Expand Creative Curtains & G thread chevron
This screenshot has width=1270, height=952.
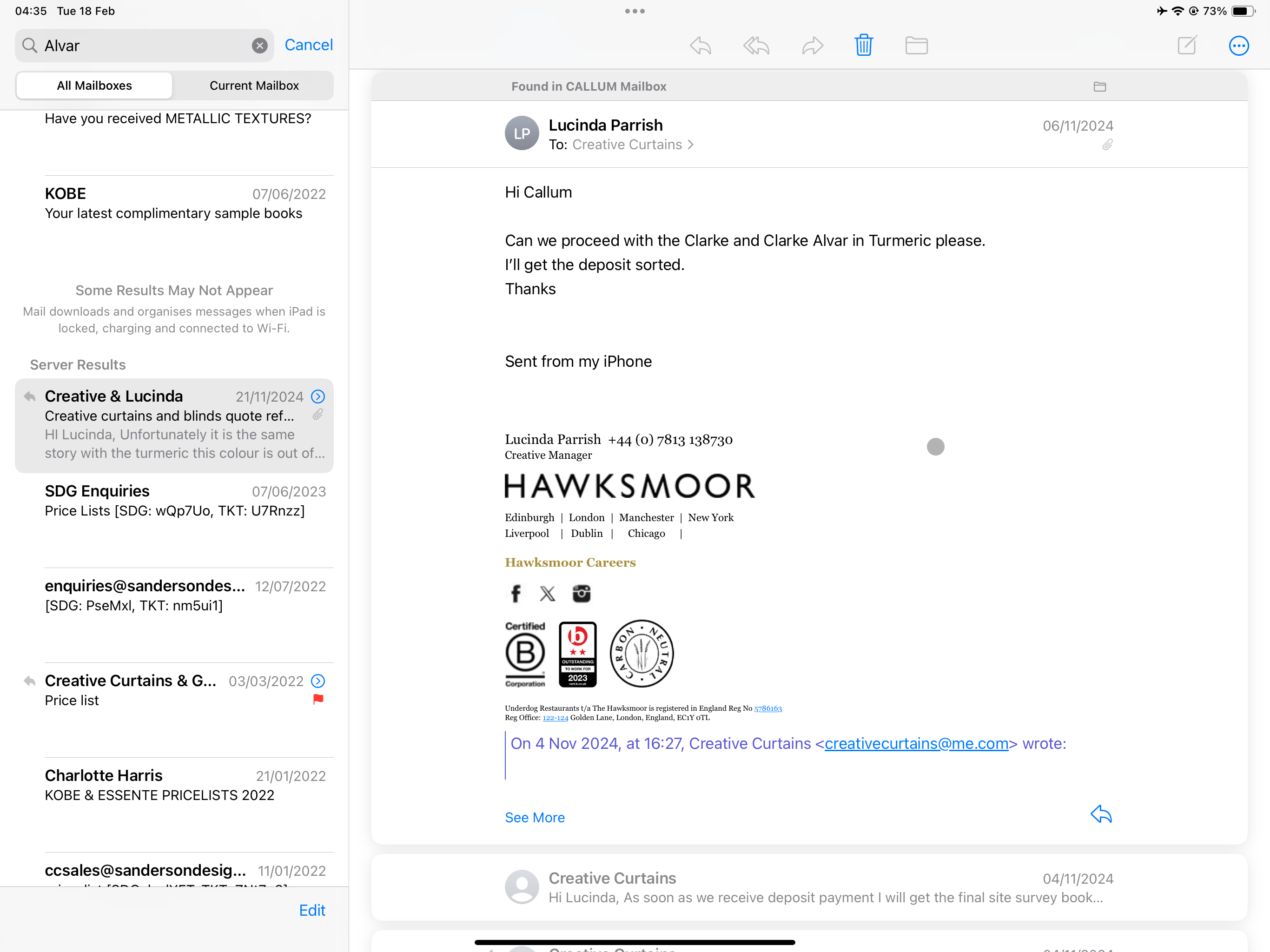click(317, 681)
